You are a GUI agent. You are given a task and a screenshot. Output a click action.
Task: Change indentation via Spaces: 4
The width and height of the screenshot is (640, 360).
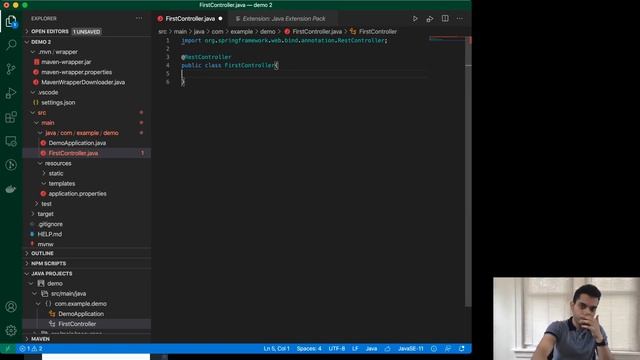coord(309,349)
